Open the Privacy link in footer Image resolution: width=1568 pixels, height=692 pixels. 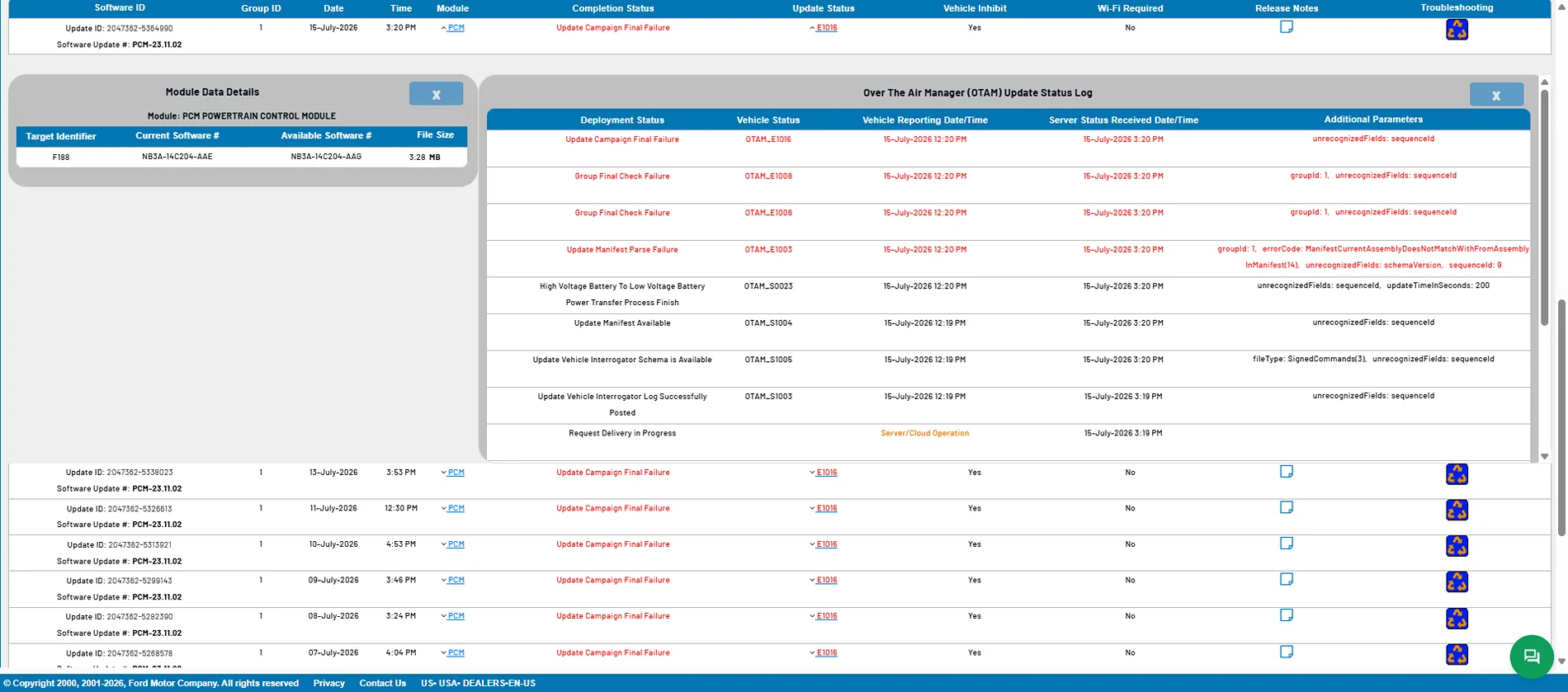click(x=329, y=683)
